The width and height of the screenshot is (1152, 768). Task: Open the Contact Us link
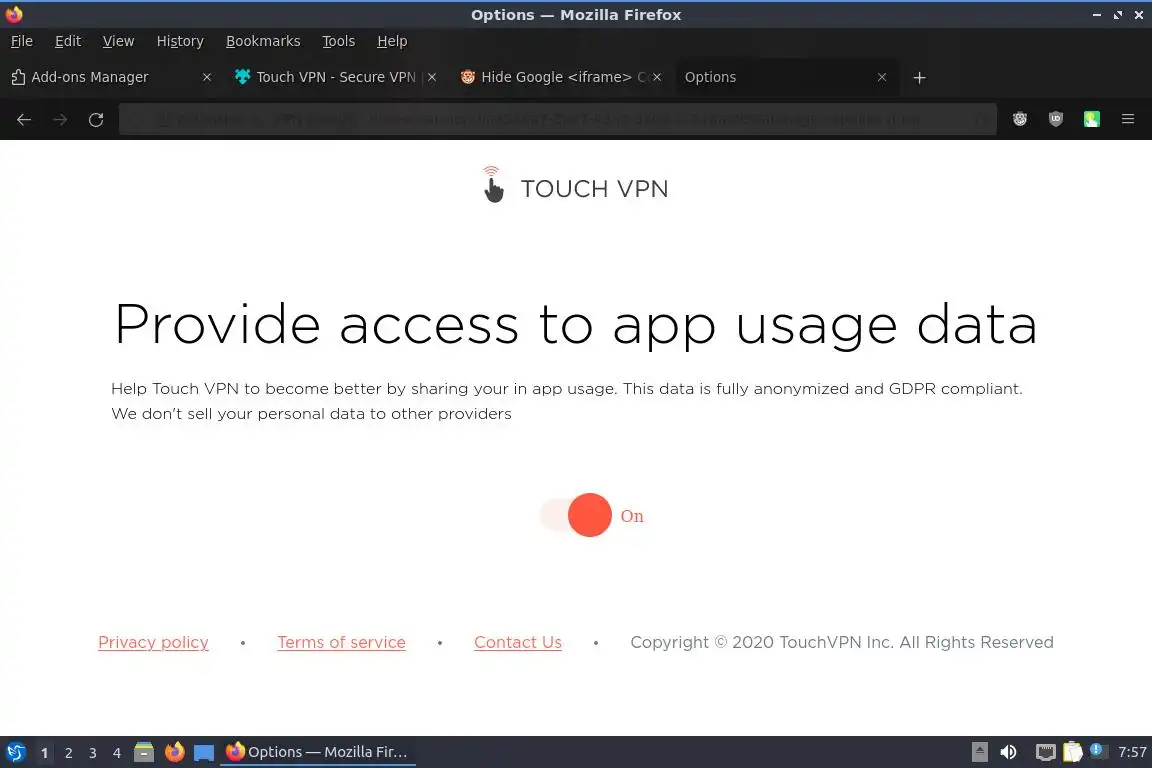pos(518,642)
